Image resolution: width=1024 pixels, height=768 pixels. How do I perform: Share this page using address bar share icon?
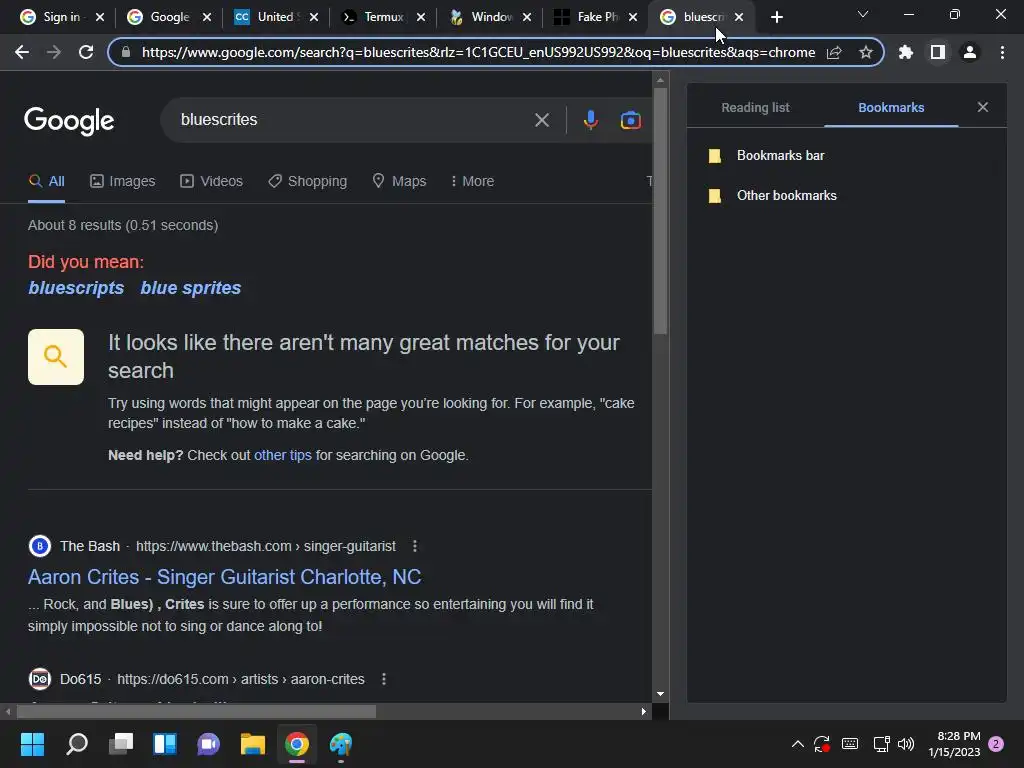pyautogui.click(x=834, y=52)
